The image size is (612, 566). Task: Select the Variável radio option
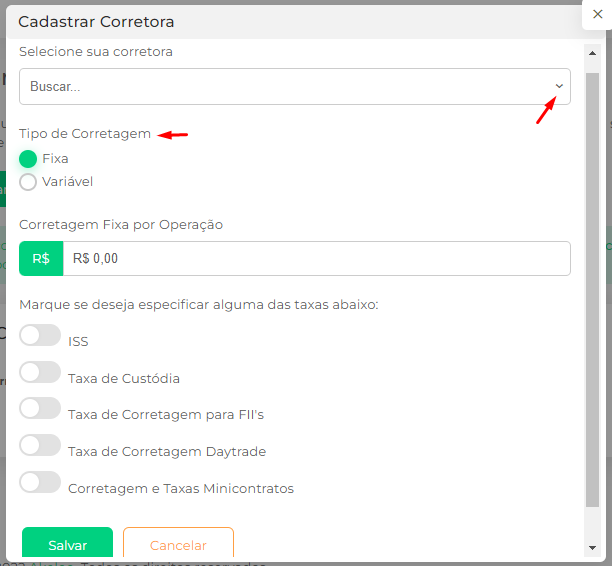(28, 182)
